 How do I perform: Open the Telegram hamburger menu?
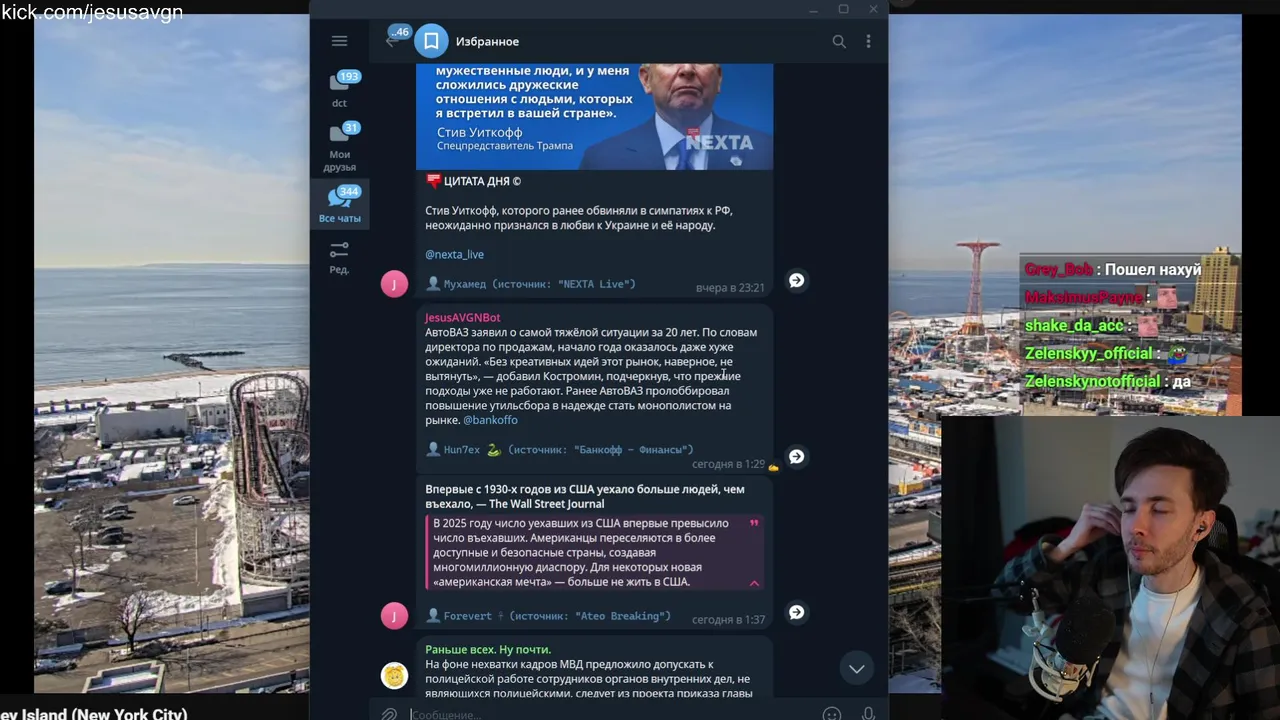coord(339,41)
